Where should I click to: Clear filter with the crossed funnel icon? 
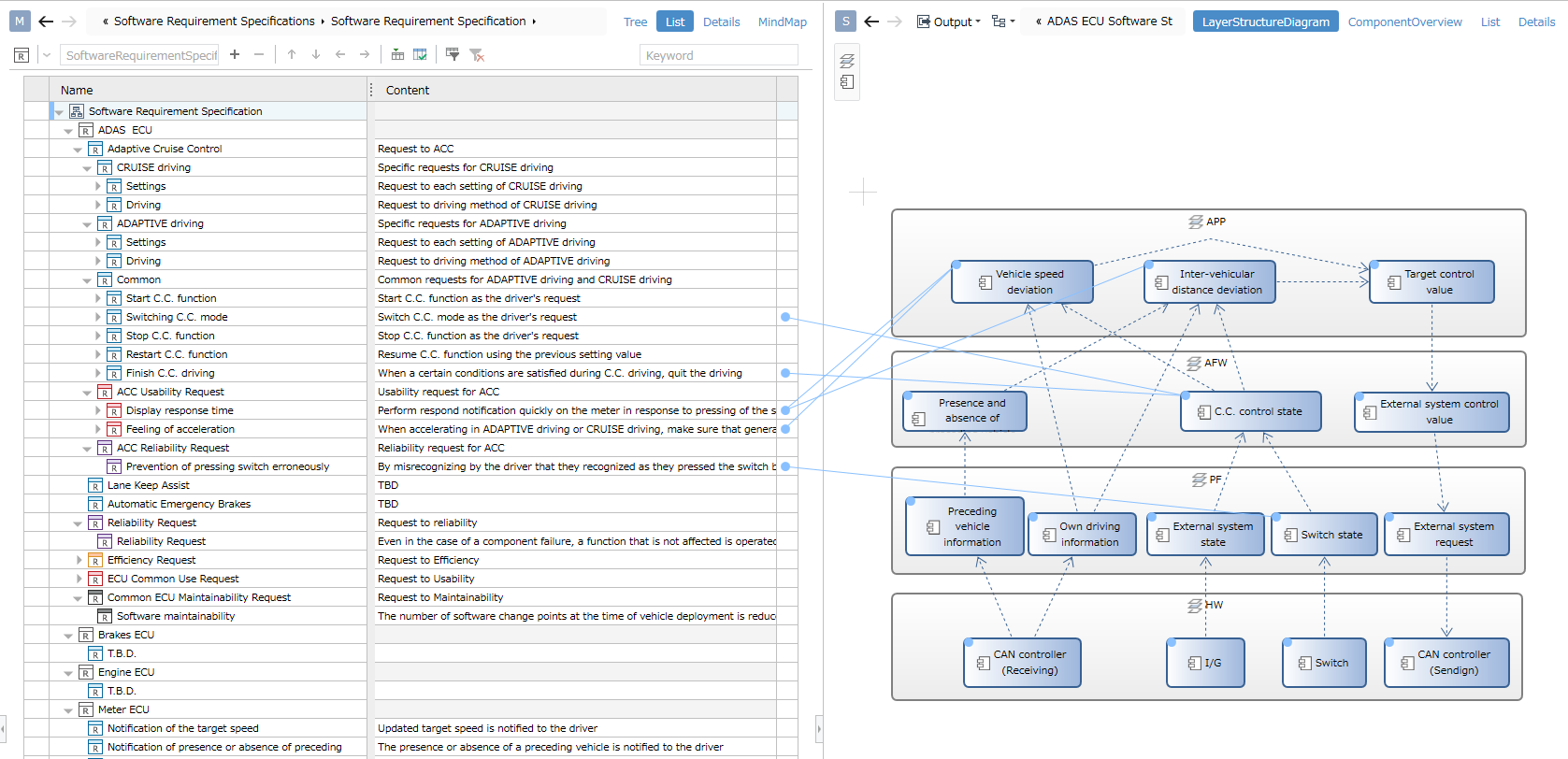click(x=477, y=55)
